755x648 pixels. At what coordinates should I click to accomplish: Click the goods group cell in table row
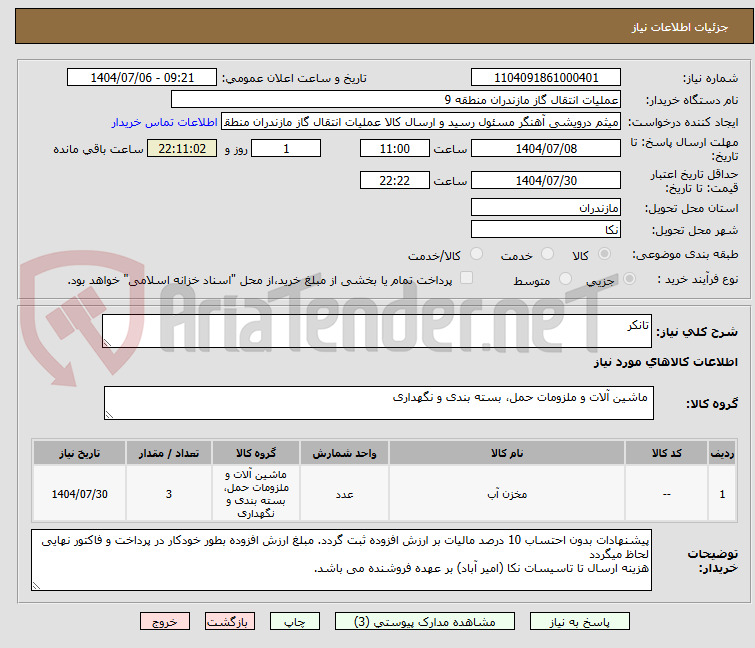click(x=256, y=494)
